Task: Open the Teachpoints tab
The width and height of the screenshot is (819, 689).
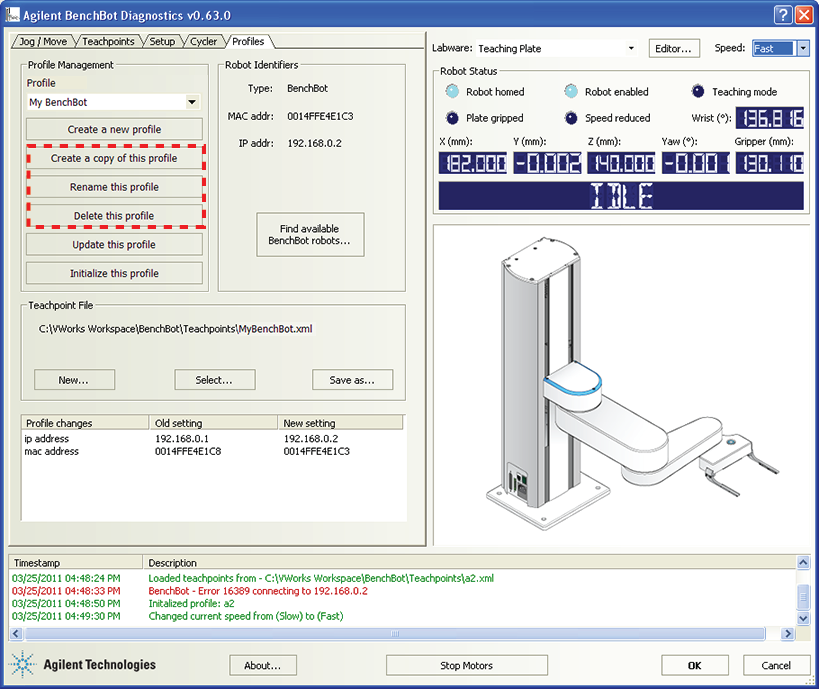Action: pos(108,42)
